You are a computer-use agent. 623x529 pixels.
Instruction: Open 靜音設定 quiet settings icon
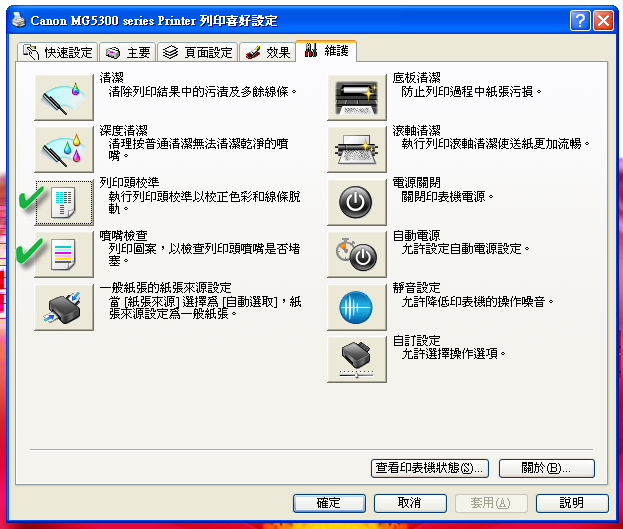357,307
